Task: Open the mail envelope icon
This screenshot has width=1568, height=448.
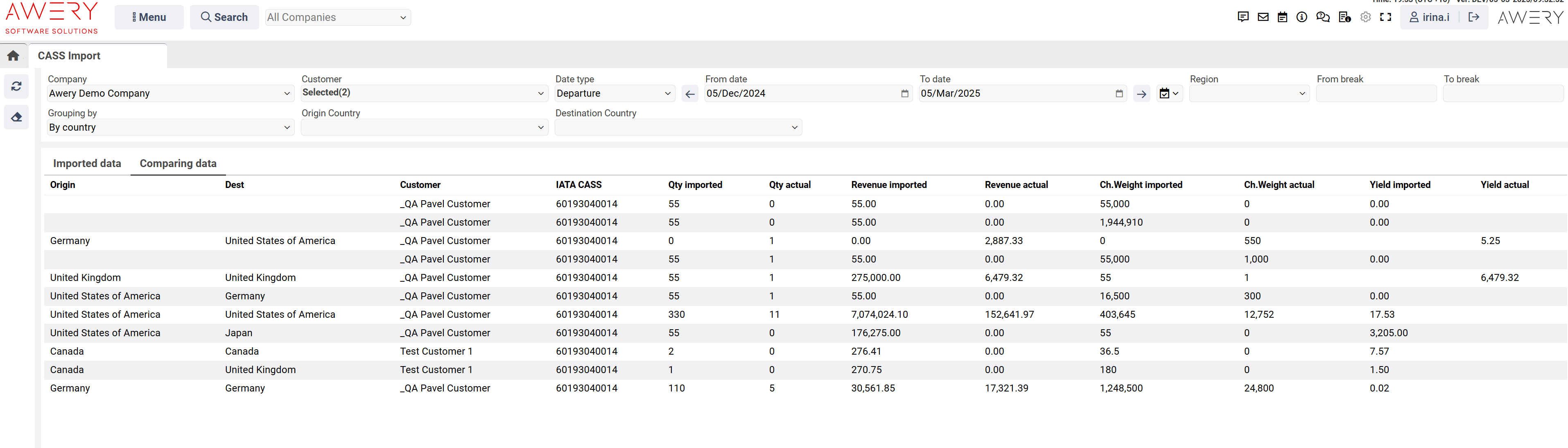Action: point(1263,17)
